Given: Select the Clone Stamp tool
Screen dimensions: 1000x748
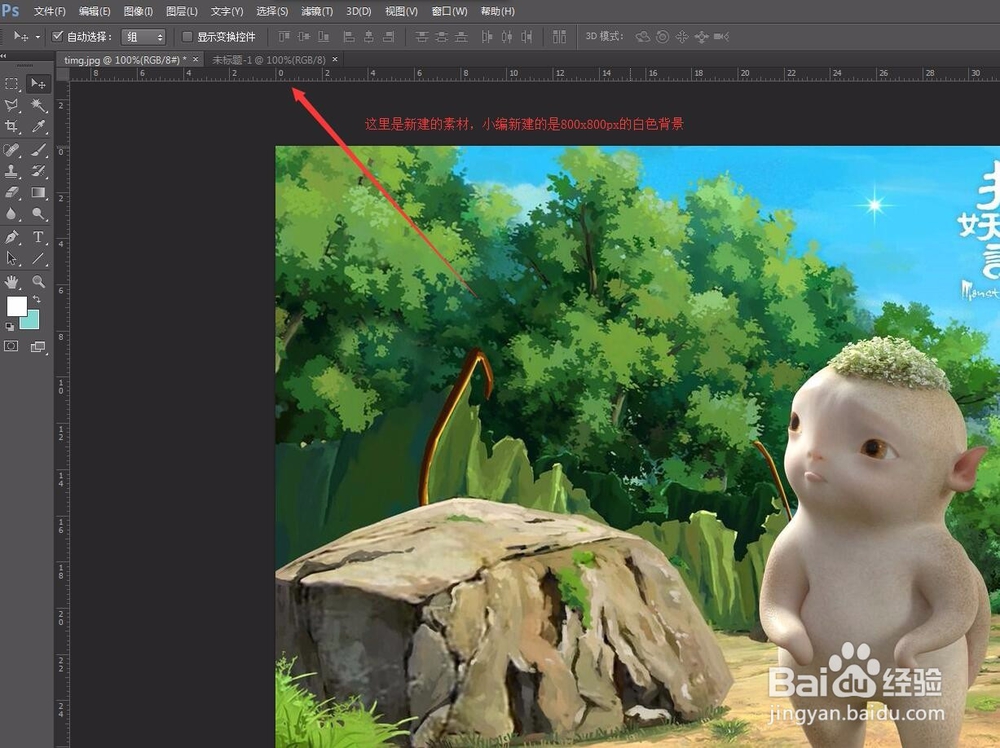Looking at the screenshot, I should coord(11,171).
